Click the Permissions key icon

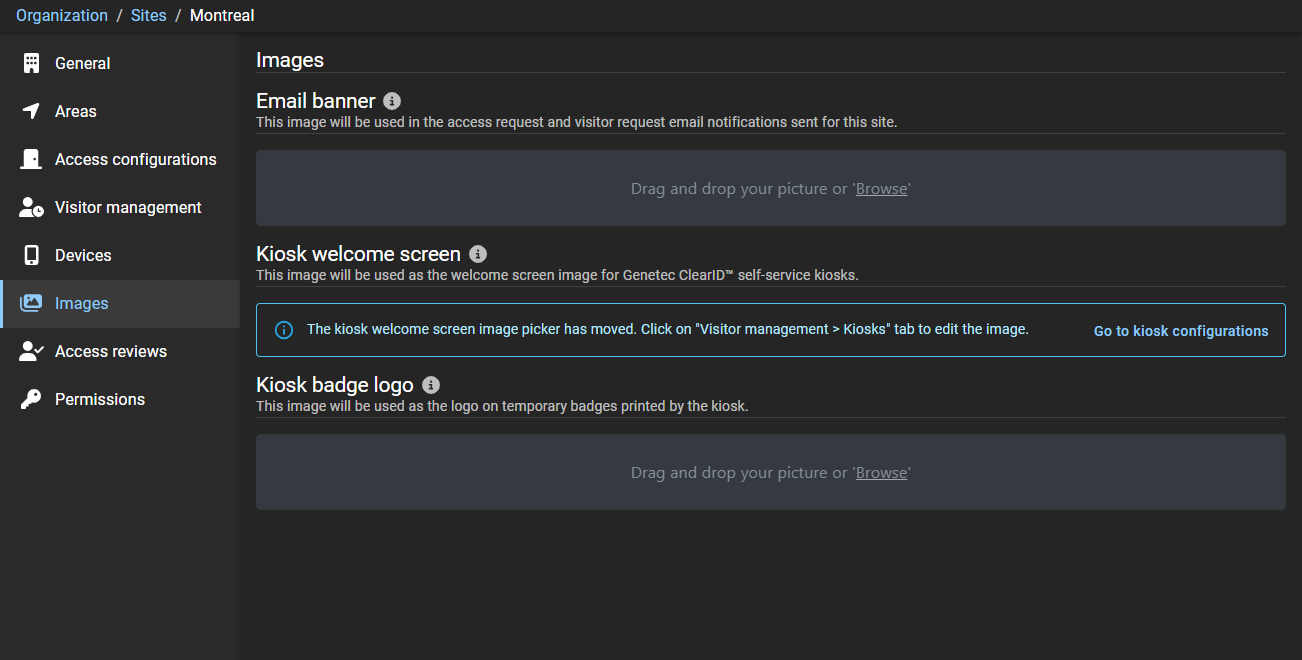[31, 399]
